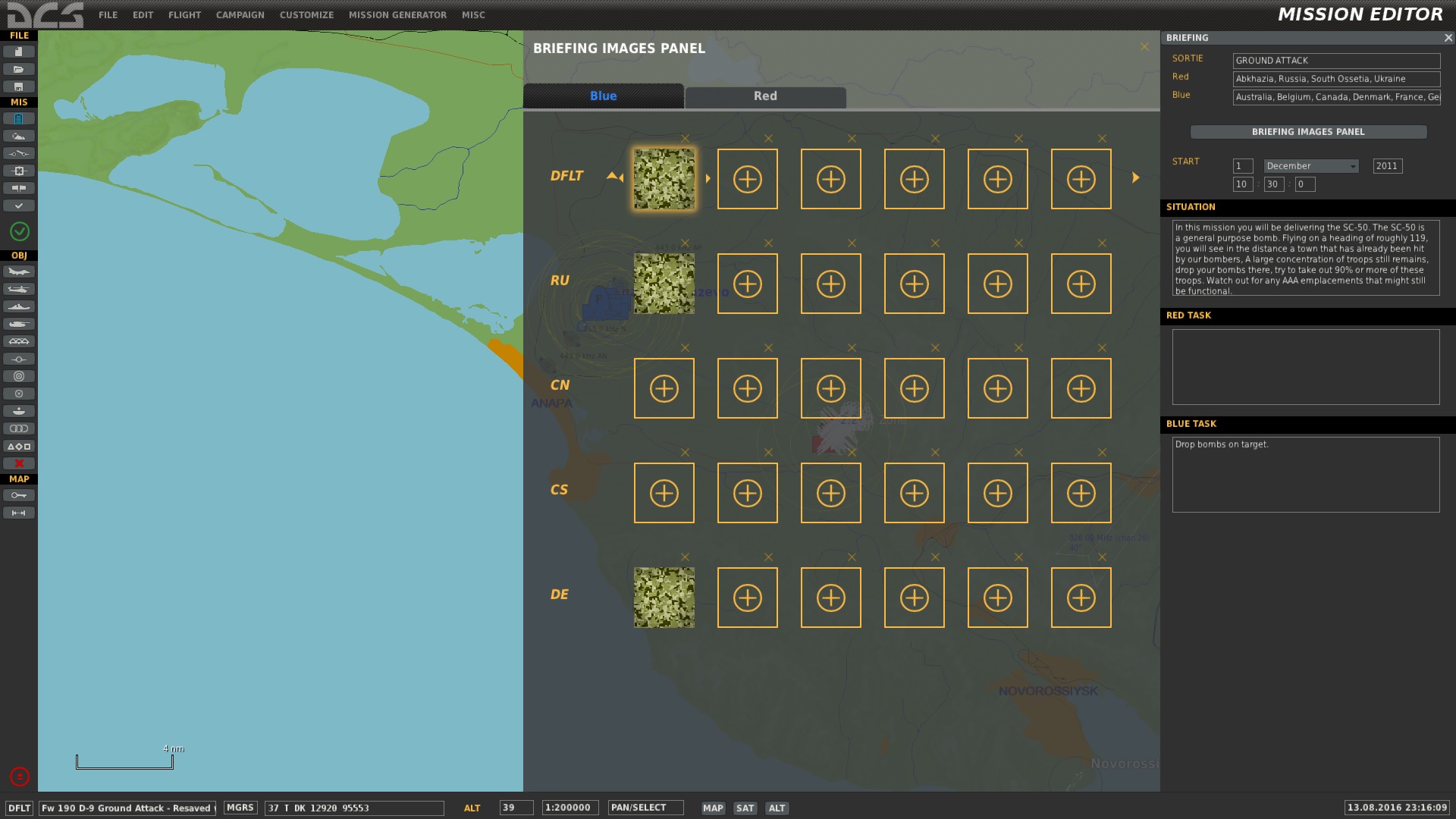
Task: Add image in second DFLT slot
Action: pos(748,179)
